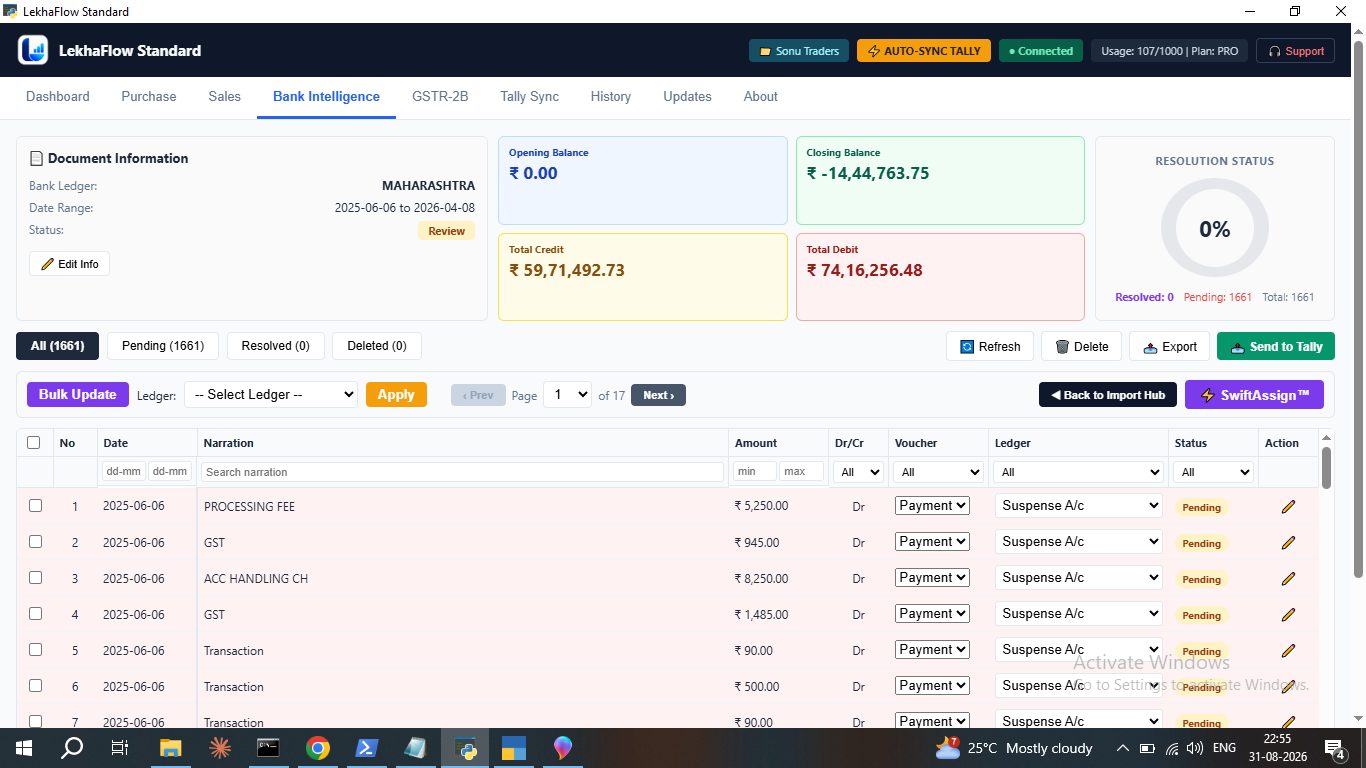Toggle the select-all header checkbox
The height and width of the screenshot is (768, 1366).
tap(34, 443)
